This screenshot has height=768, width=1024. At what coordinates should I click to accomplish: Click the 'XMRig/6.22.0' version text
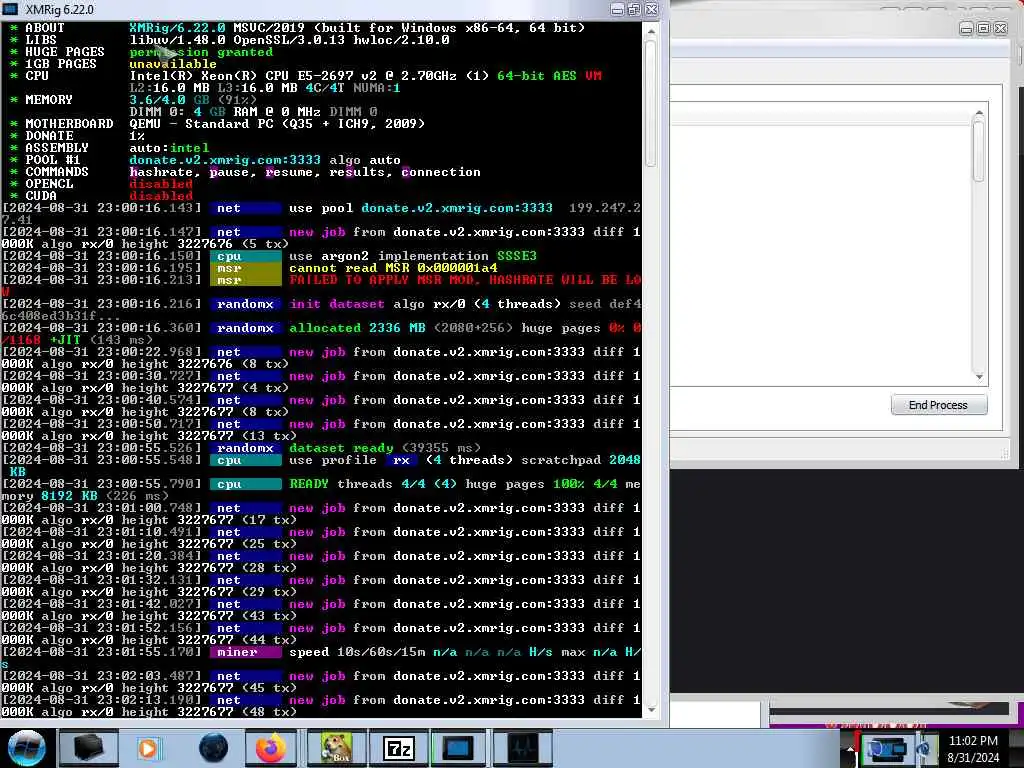pyautogui.click(x=177, y=28)
